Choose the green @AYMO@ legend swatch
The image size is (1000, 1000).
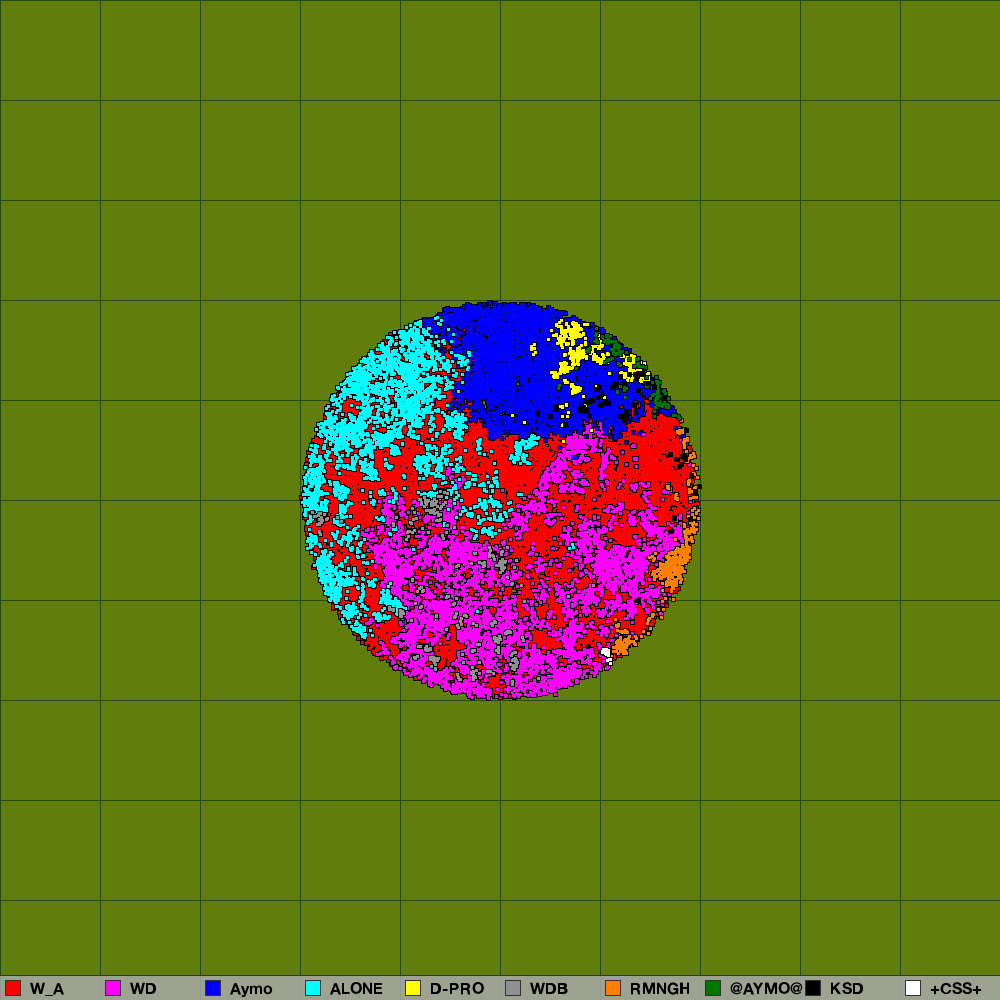pyautogui.click(x=713, y=988)
